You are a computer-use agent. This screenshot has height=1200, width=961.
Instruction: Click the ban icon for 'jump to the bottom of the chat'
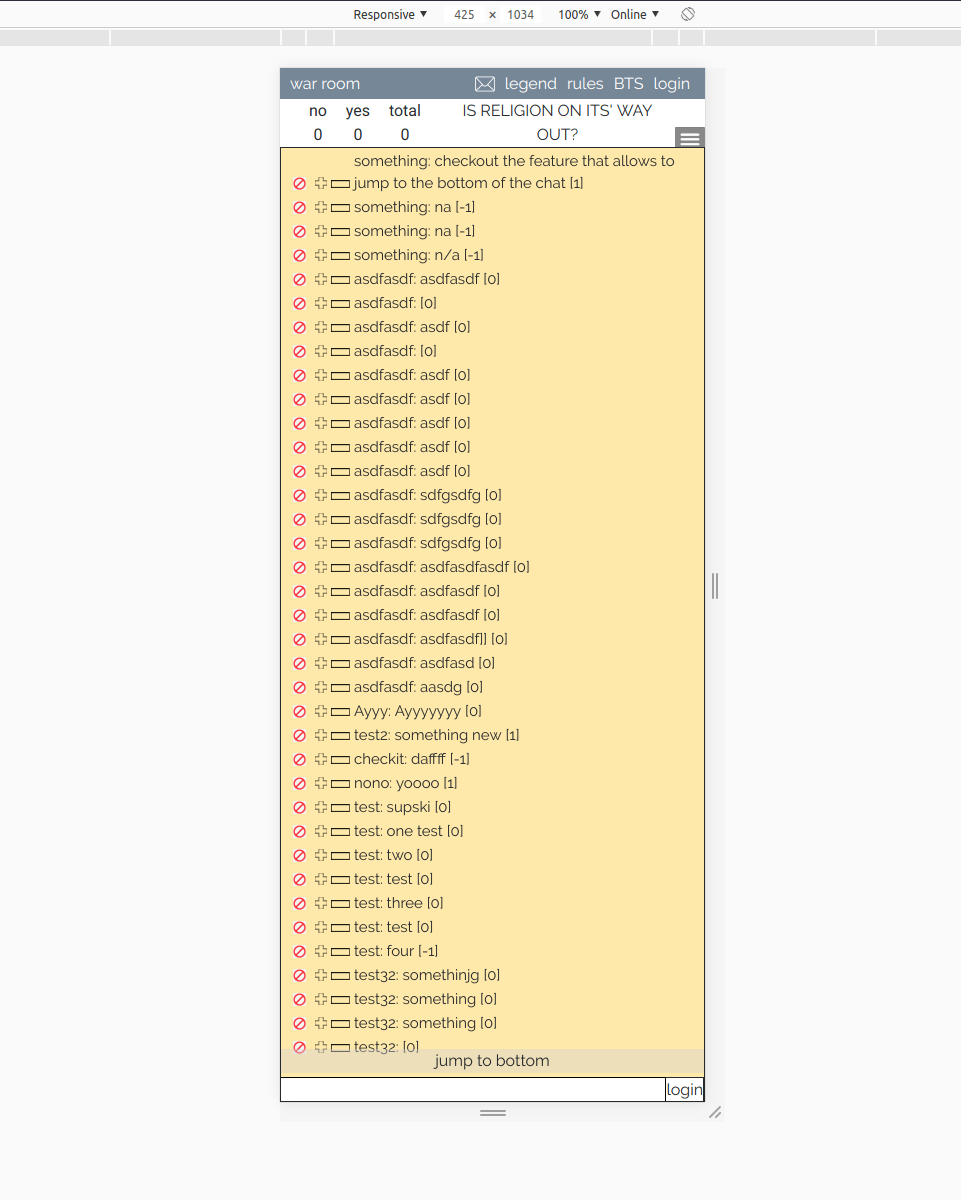299,184
